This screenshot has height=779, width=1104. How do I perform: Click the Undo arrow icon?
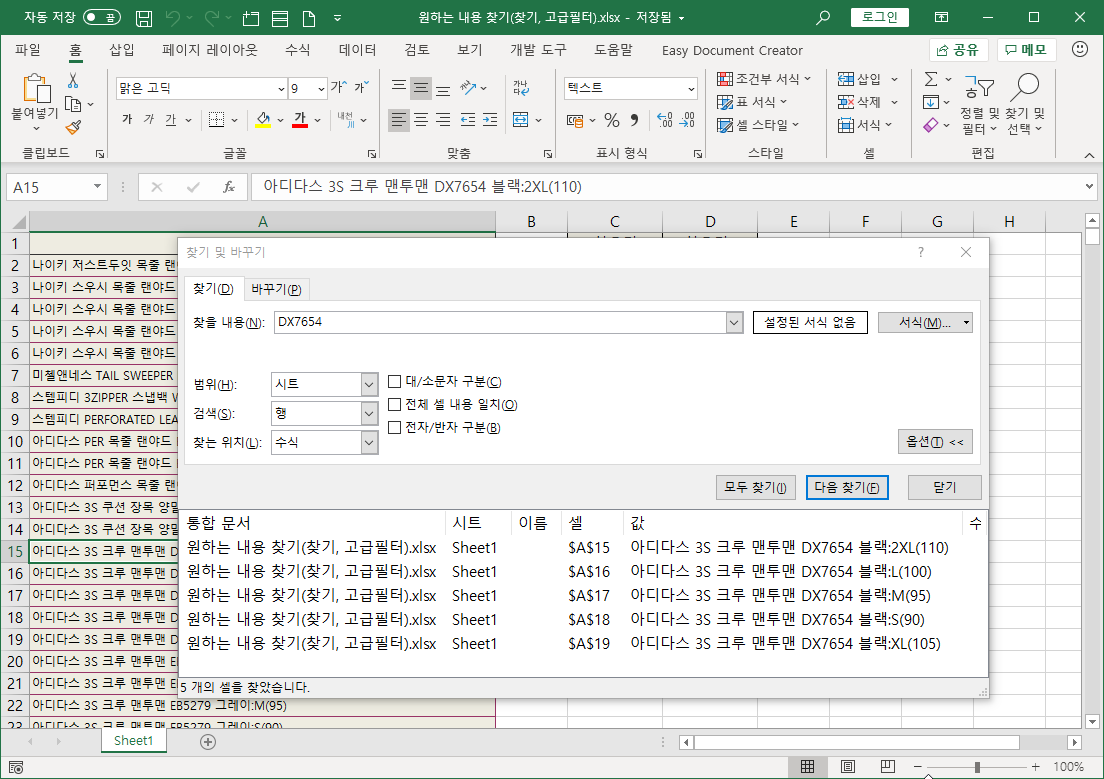pyautogui.click(x=172, y=18)
